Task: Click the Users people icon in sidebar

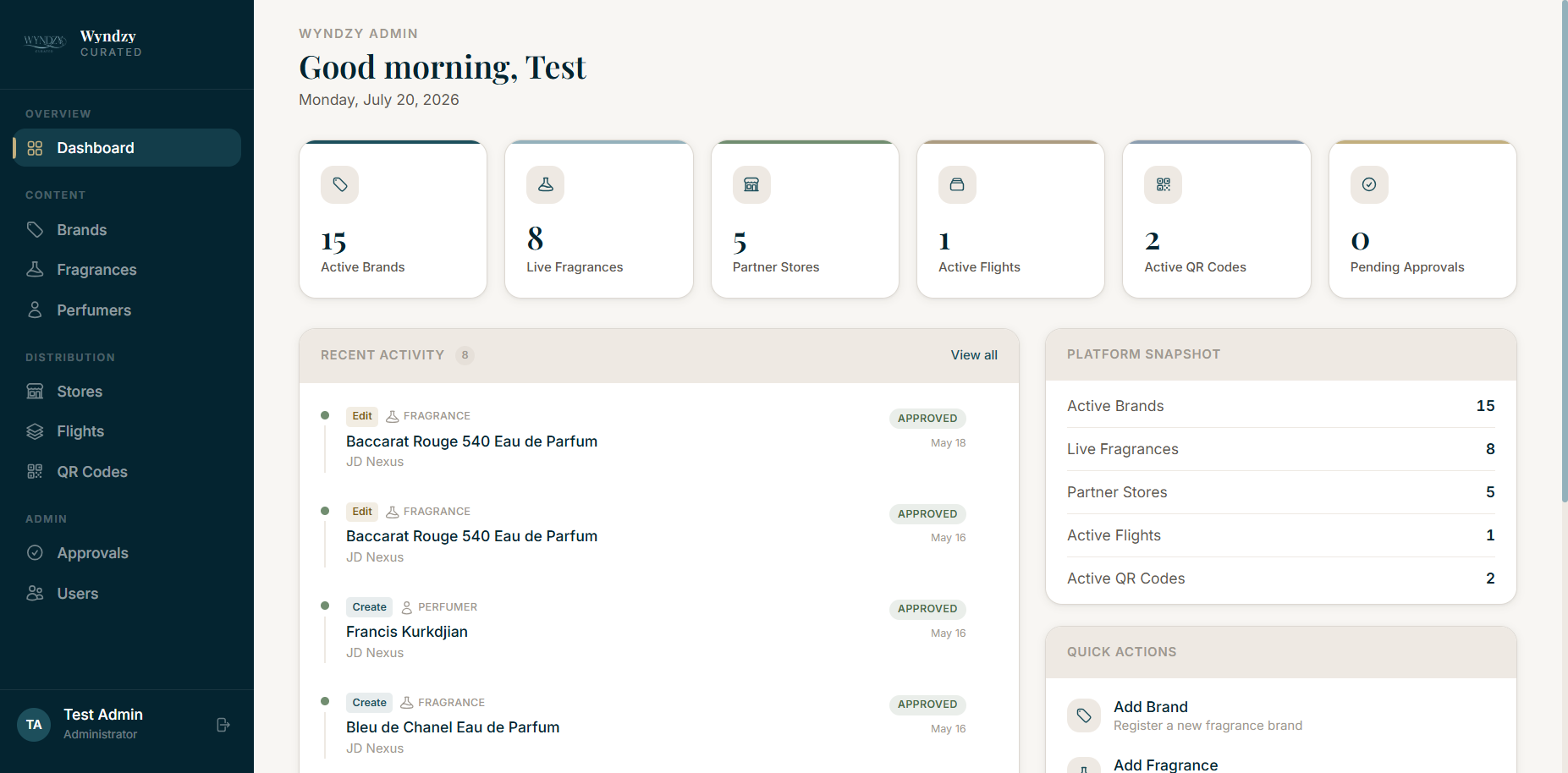Action: coord(35,594)
